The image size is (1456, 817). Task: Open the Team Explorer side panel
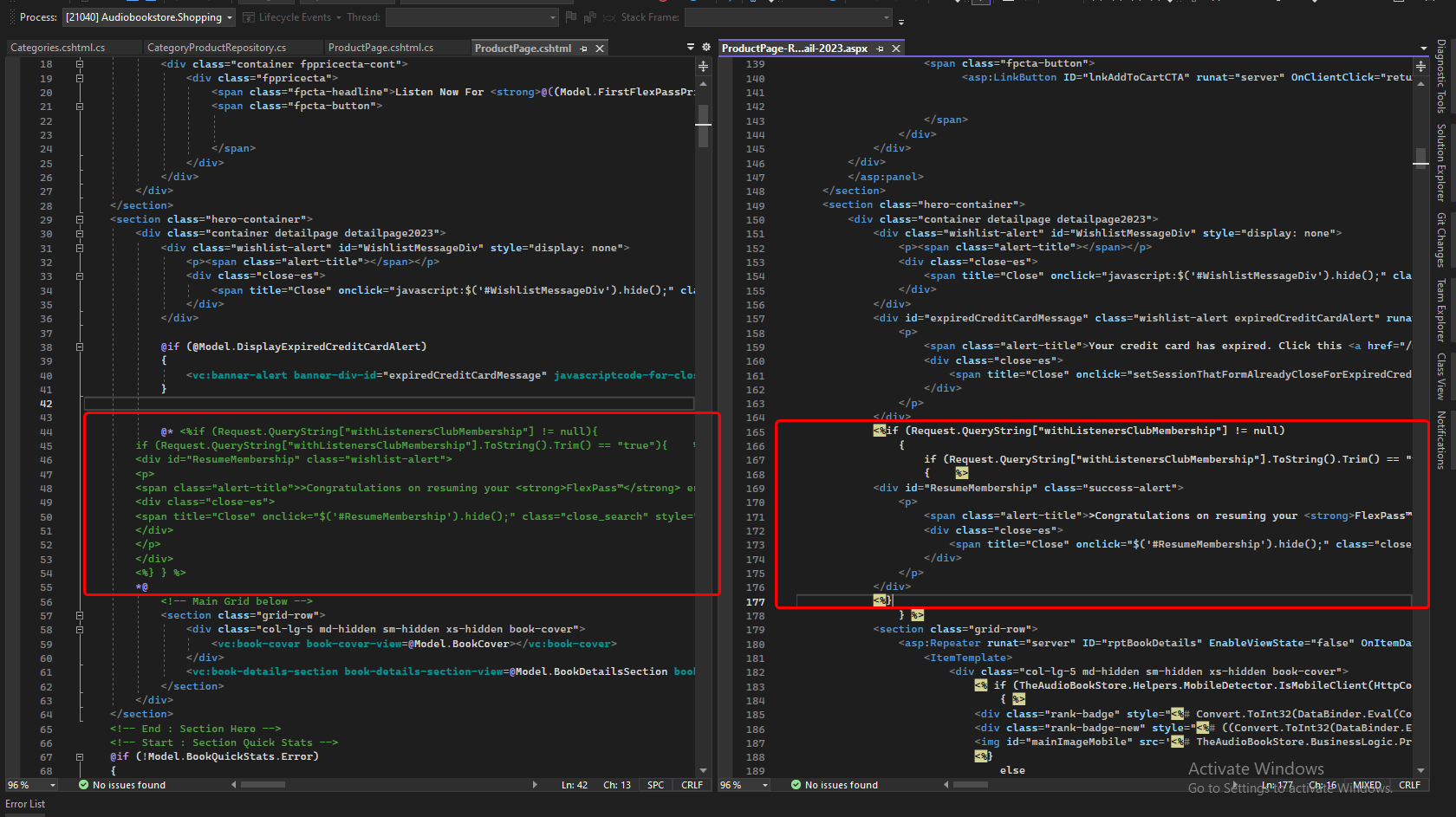point(1440,310)
